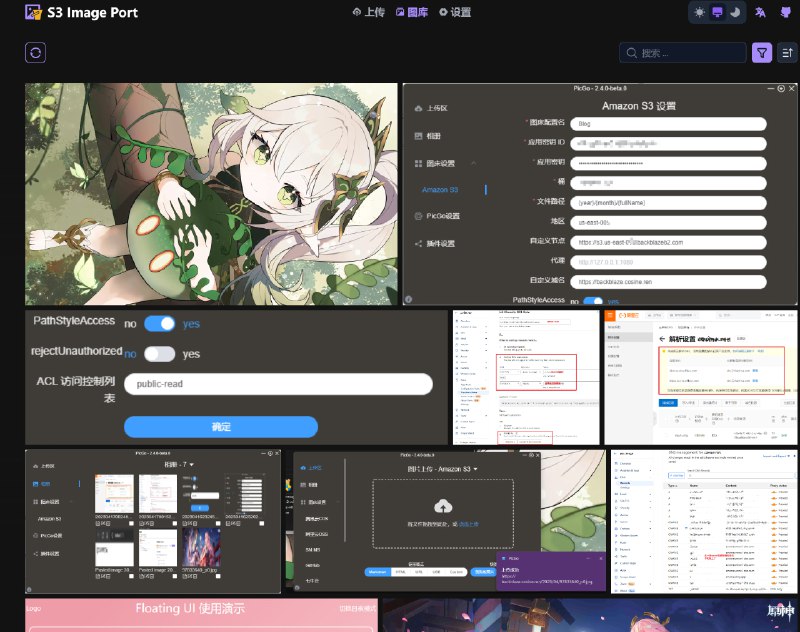Open the Floating UI 使用演示 thumbnail
The width and height of the screenshot is (800, 632).
(201, 615)
